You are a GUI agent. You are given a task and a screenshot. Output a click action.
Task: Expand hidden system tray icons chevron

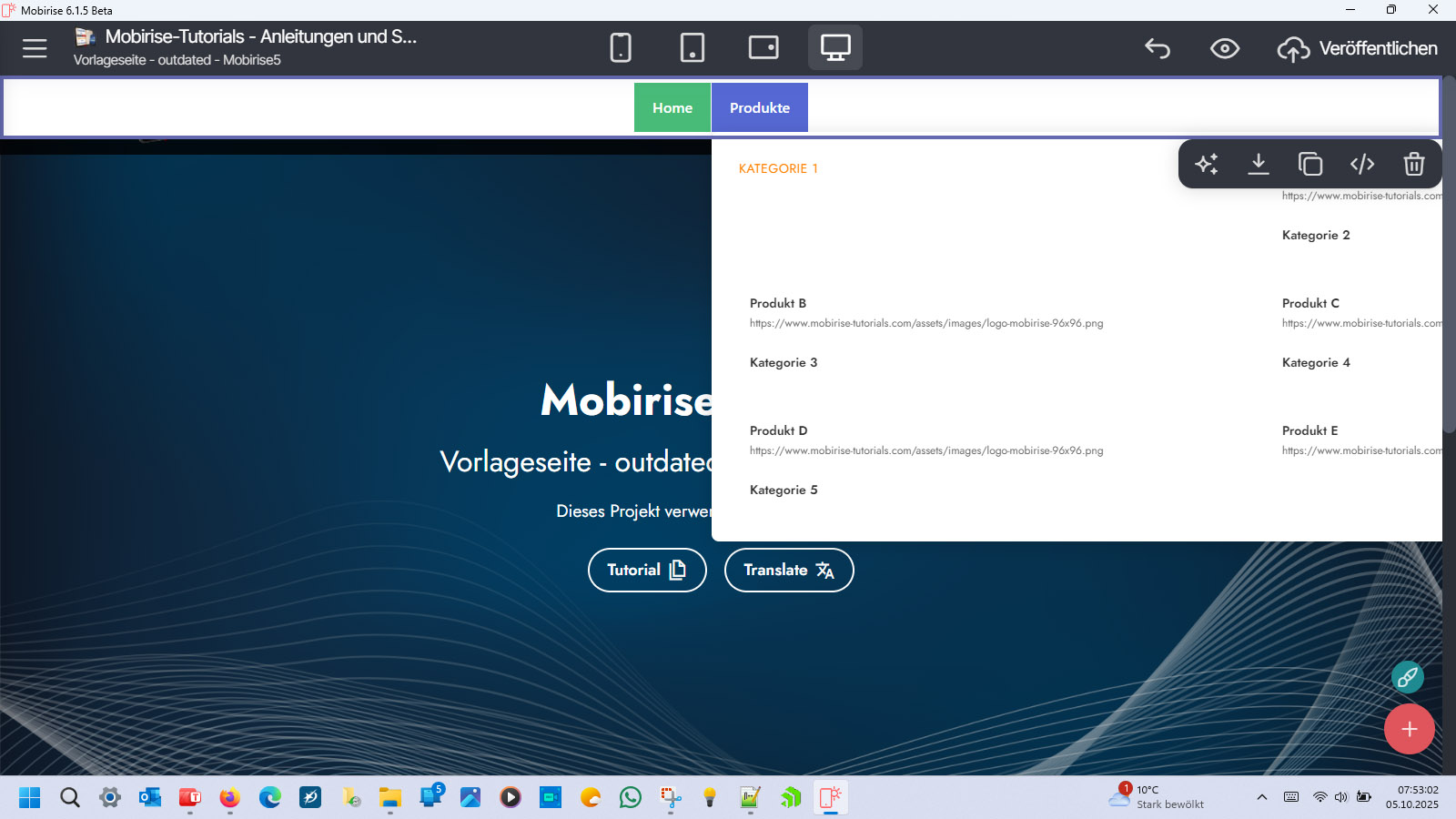(1262, 797)
